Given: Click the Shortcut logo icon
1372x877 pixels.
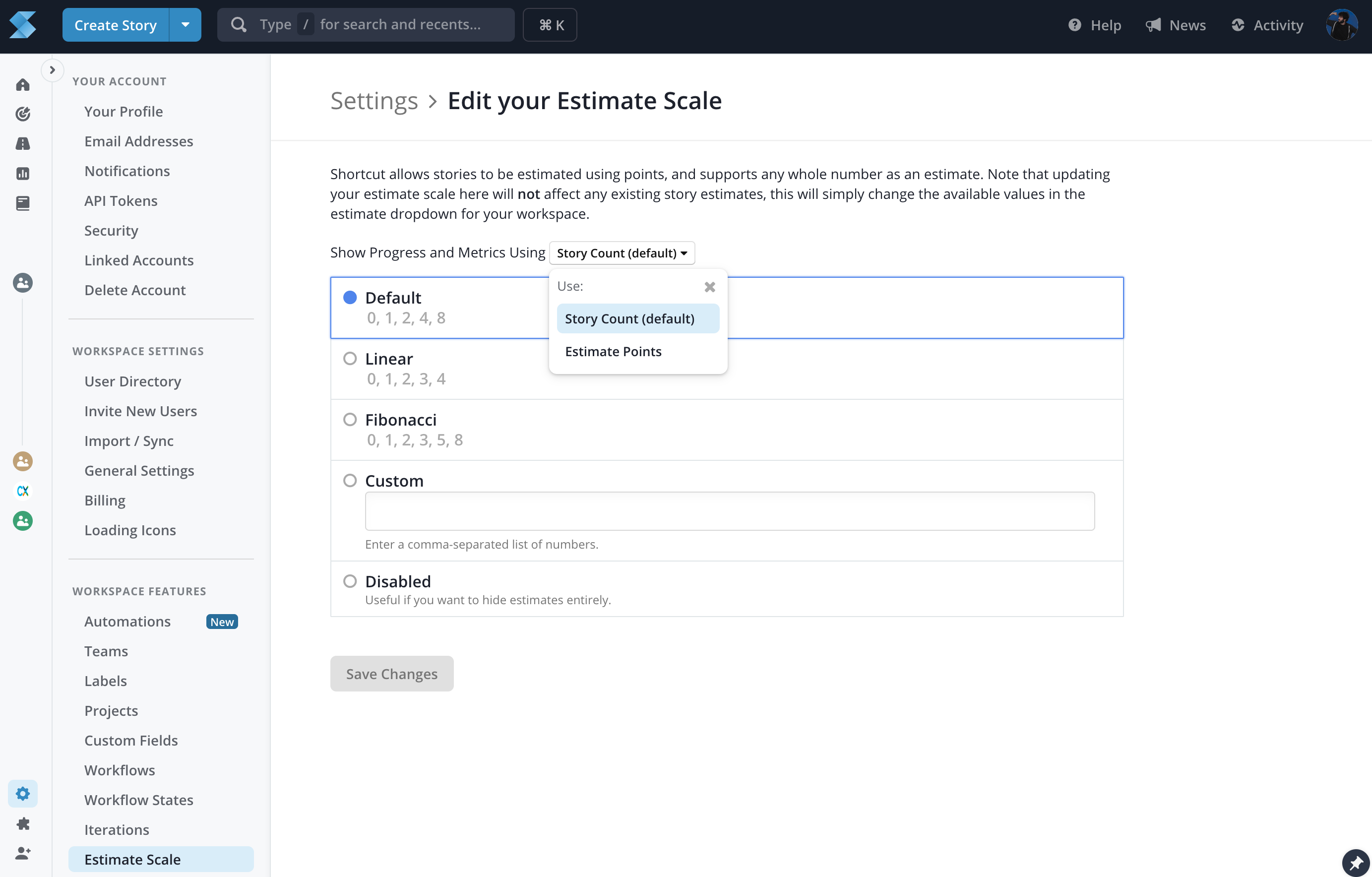Looking at the screenshot, I should (23, 25).
